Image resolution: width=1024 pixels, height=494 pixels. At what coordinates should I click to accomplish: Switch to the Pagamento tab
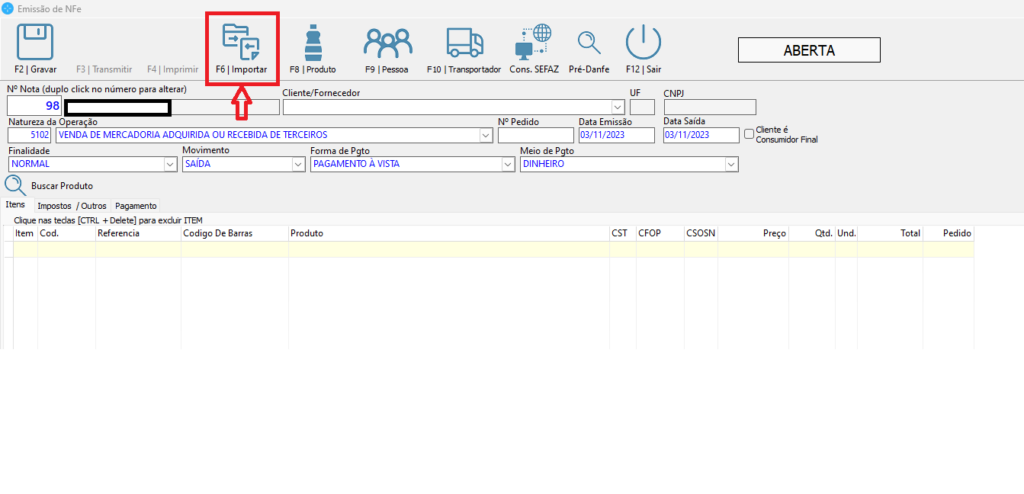[136, 206]
